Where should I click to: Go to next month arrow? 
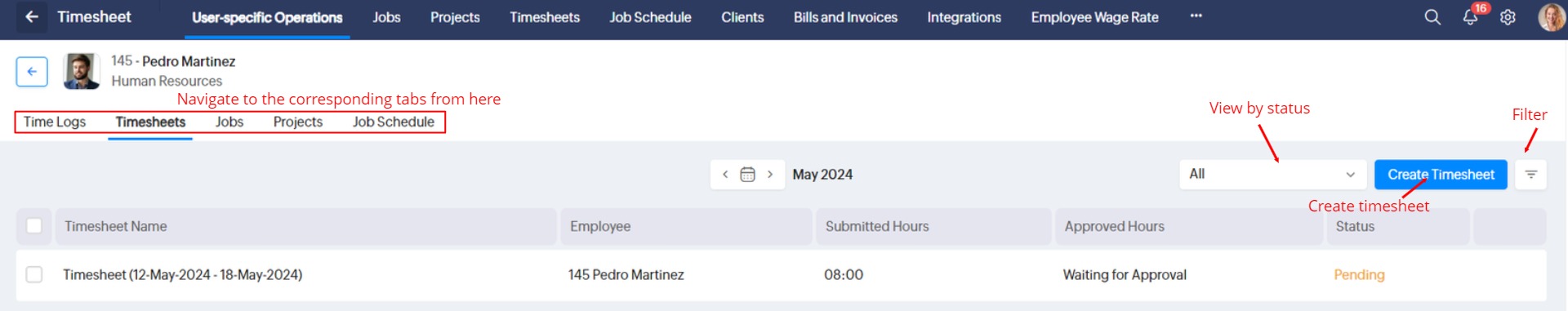click(x=769, y=174)
